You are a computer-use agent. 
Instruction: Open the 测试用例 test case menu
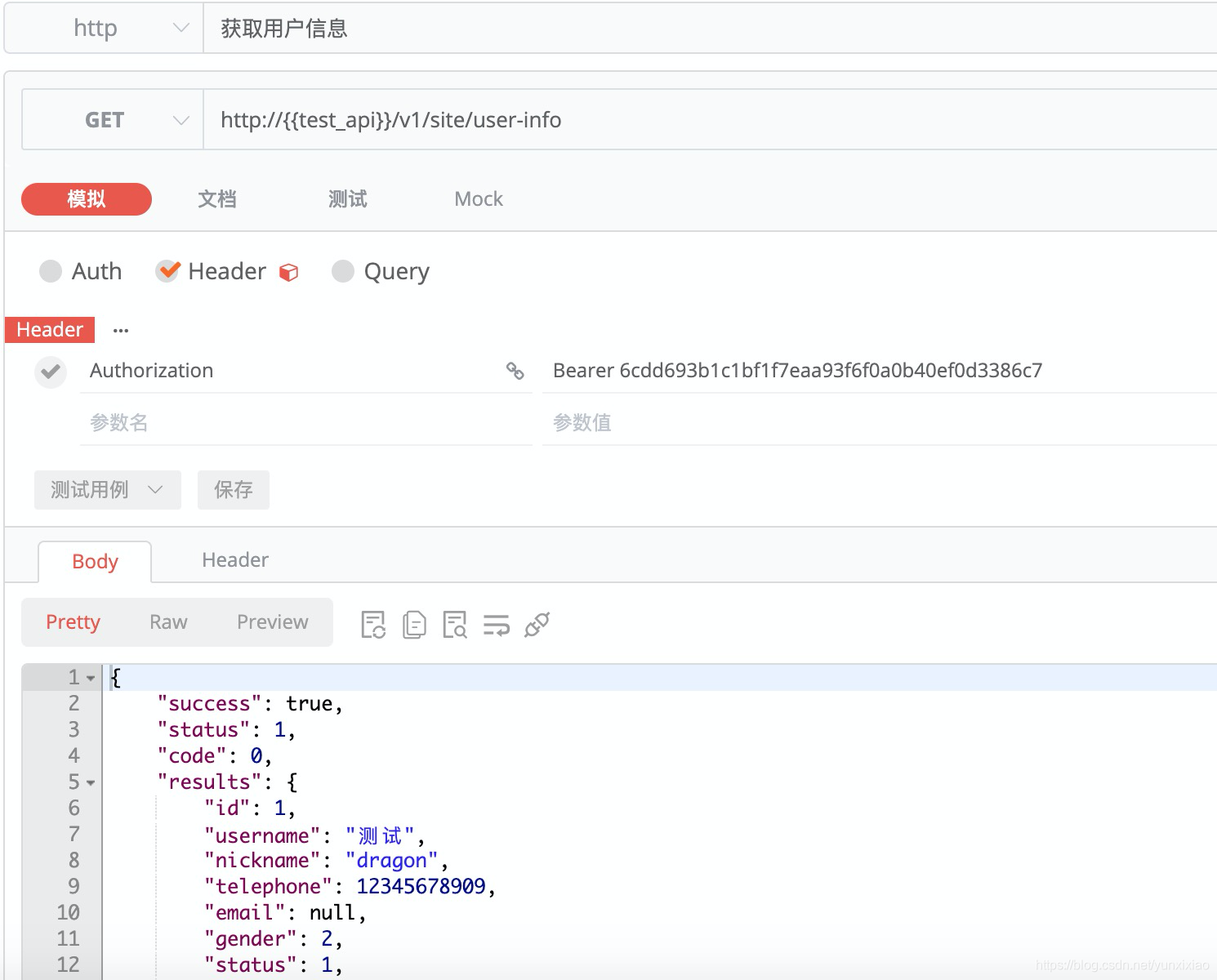tap(106, 489)
